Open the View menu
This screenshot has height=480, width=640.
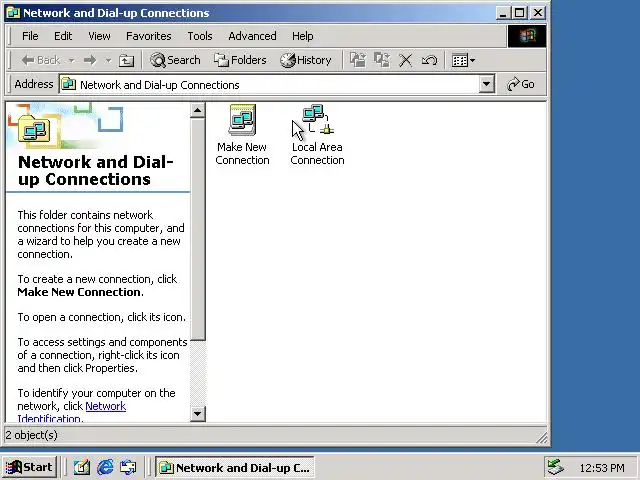tap(99, 36)
